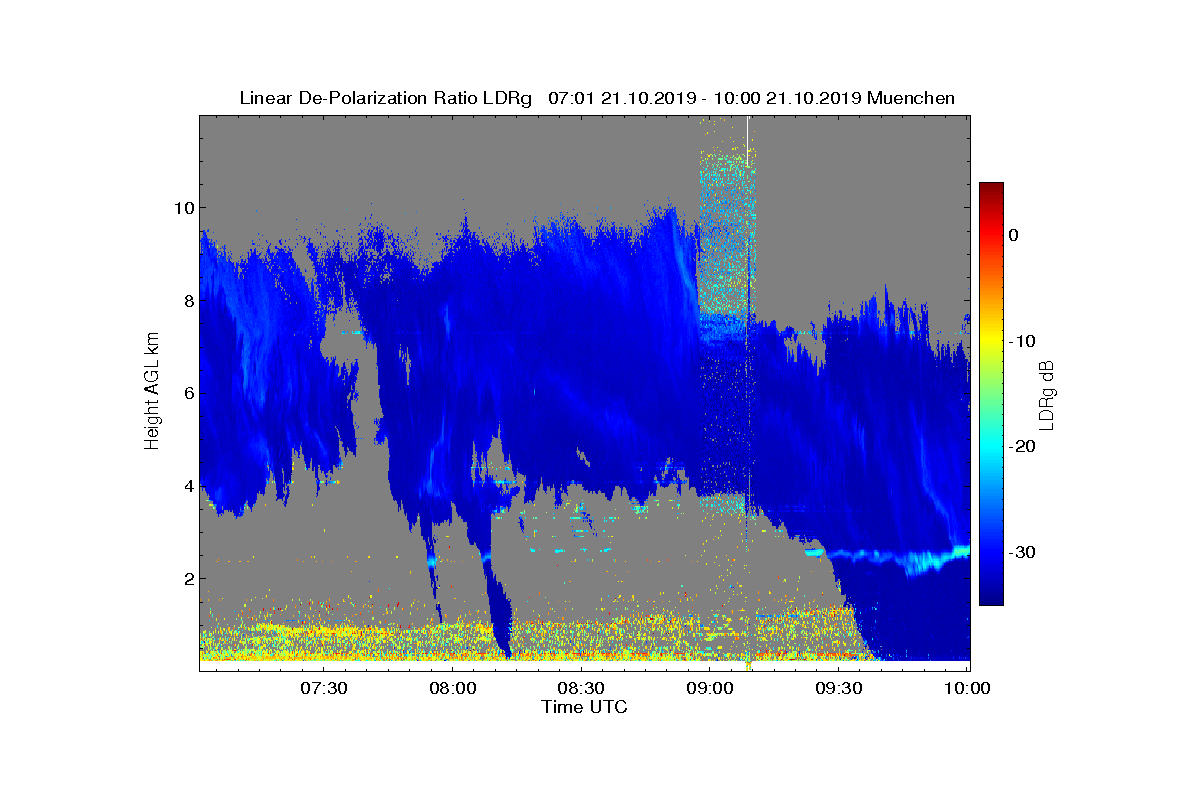Click the '09:00' time tick label
Screen dimensions: 1200x800
click(710, 688)
